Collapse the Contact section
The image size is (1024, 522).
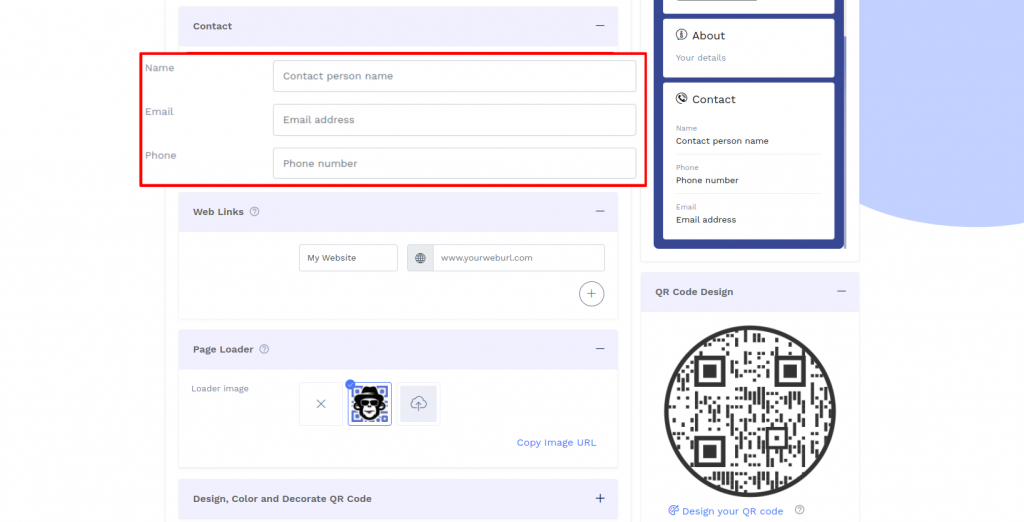coord(599,26)
